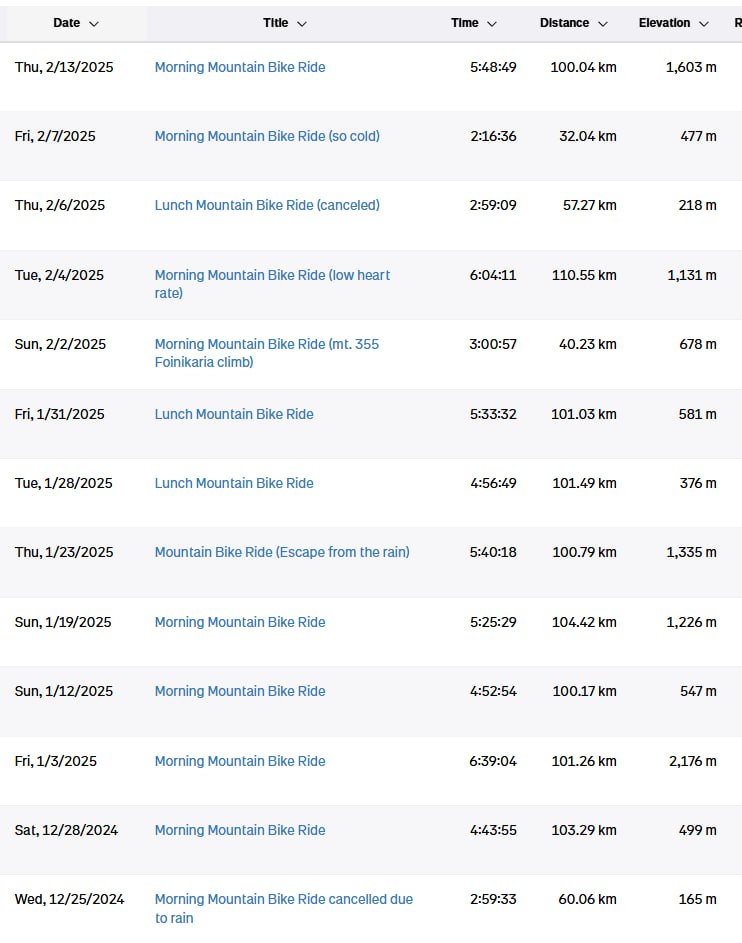742x943 pixels.
Task: Open the Morning Mountain Bike Ride from 1/12/2025
Action: coord(240,691)
